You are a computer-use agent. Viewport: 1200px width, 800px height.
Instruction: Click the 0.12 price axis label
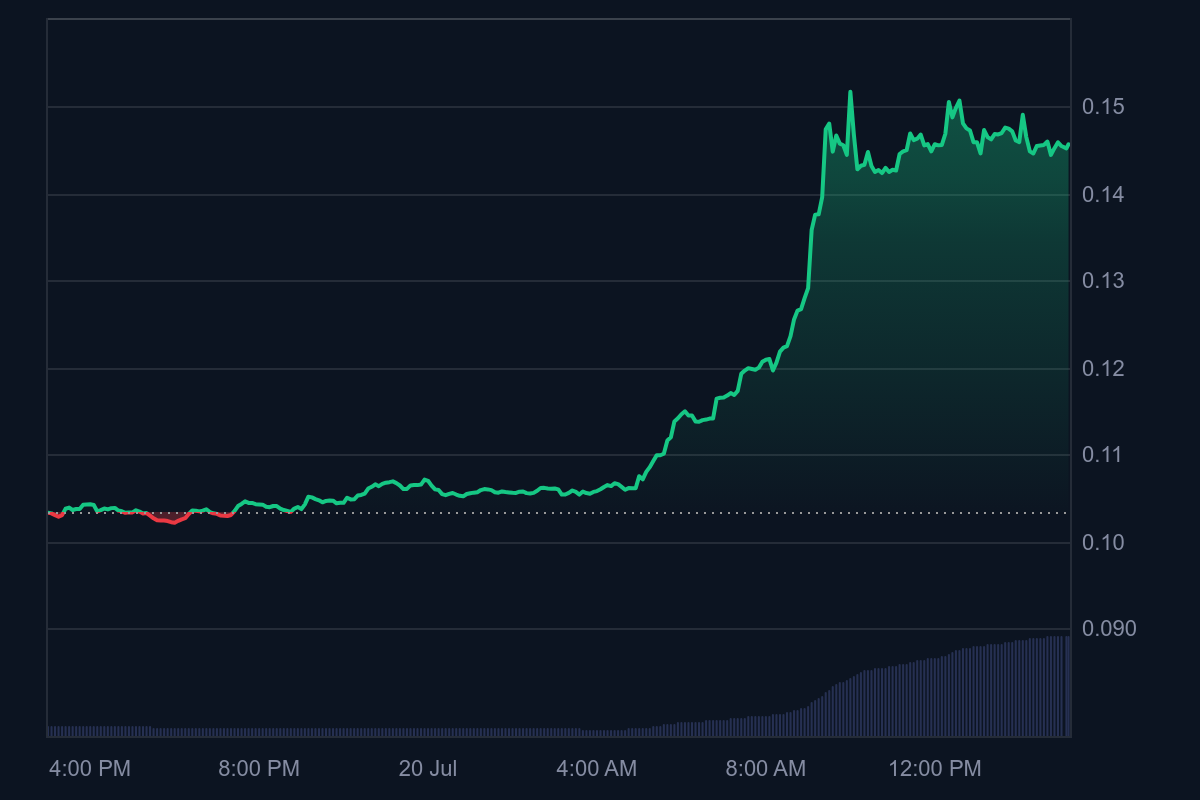point(1103,369)
